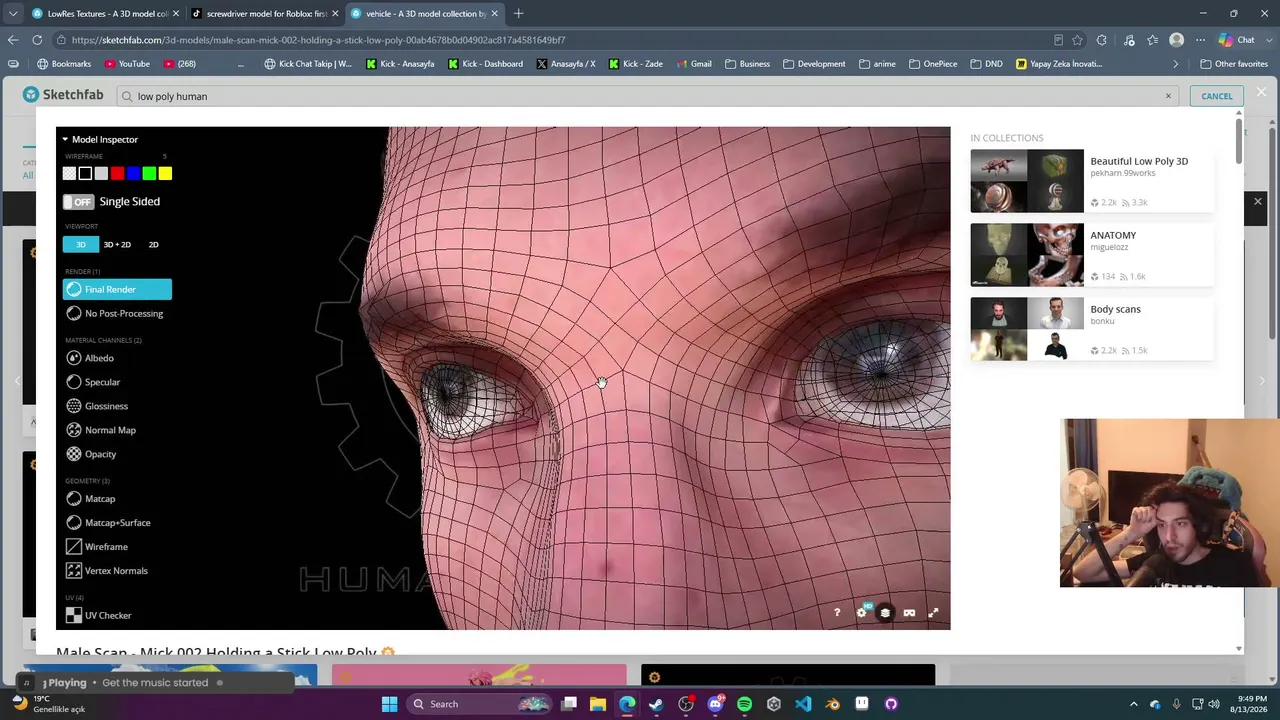The image size is (1280, 720).
Task: Expand the bookmarks bar overflow chevron
Action: [x=1176, y=64]
